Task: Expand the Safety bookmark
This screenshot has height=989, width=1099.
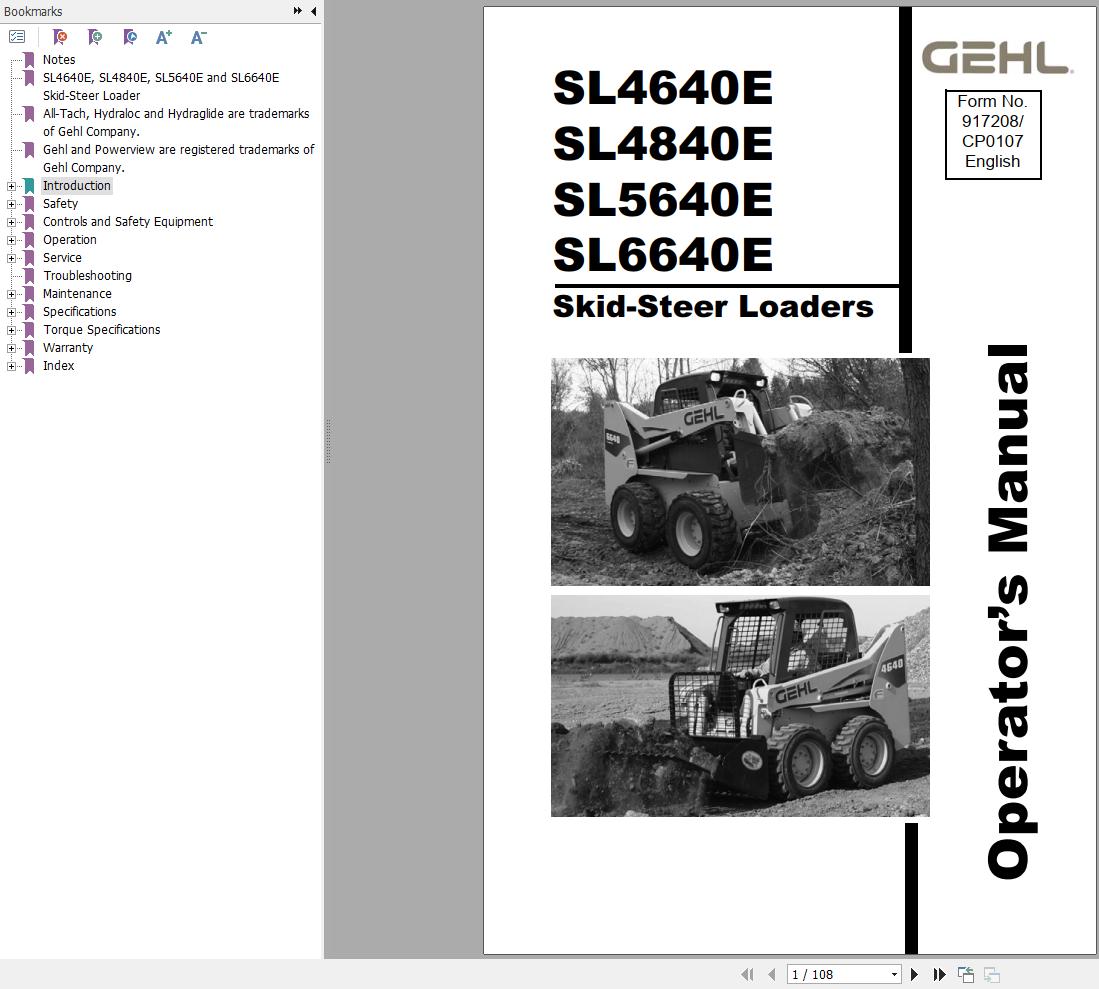Action: (x=11, y=205)
